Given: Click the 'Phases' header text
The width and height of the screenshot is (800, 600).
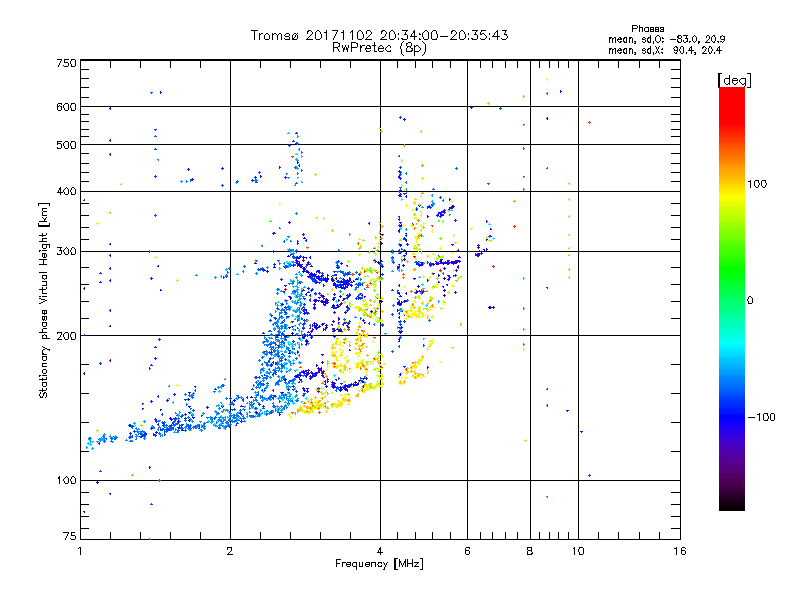Looking at the screenshot, I should tap(647, 29).
